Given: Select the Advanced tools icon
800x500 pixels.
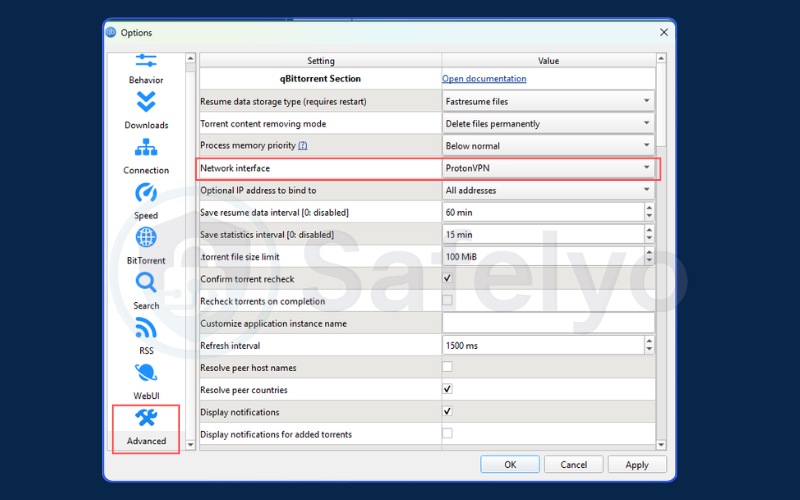Looking at the screenshot, I should coord(146,418).
